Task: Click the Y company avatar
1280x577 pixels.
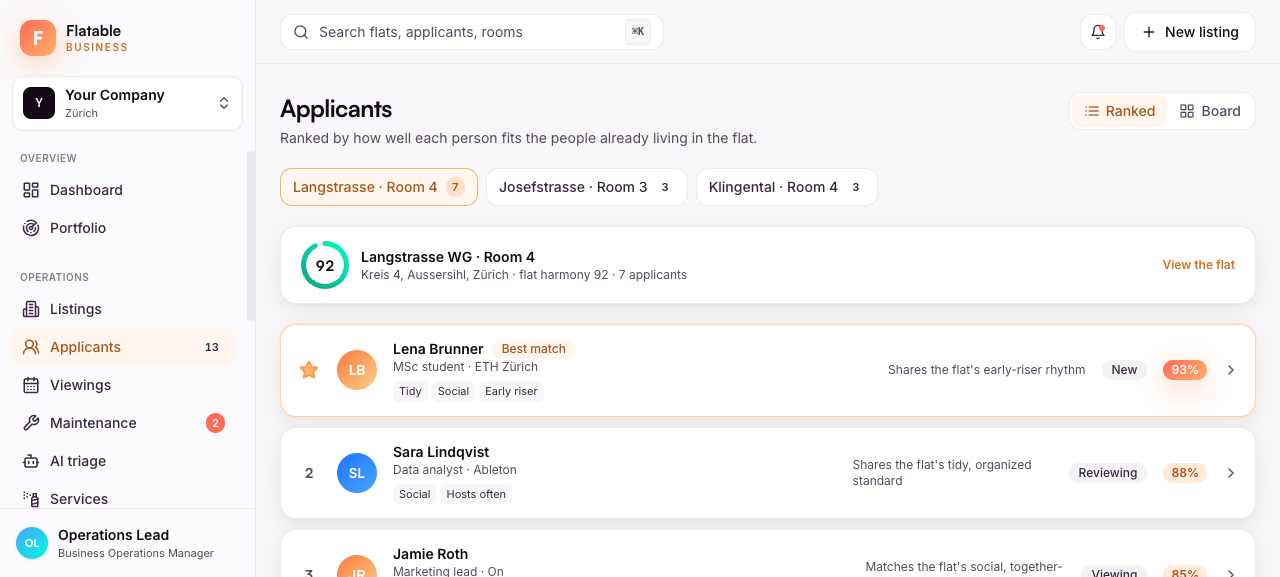Action: coord(39,103)
